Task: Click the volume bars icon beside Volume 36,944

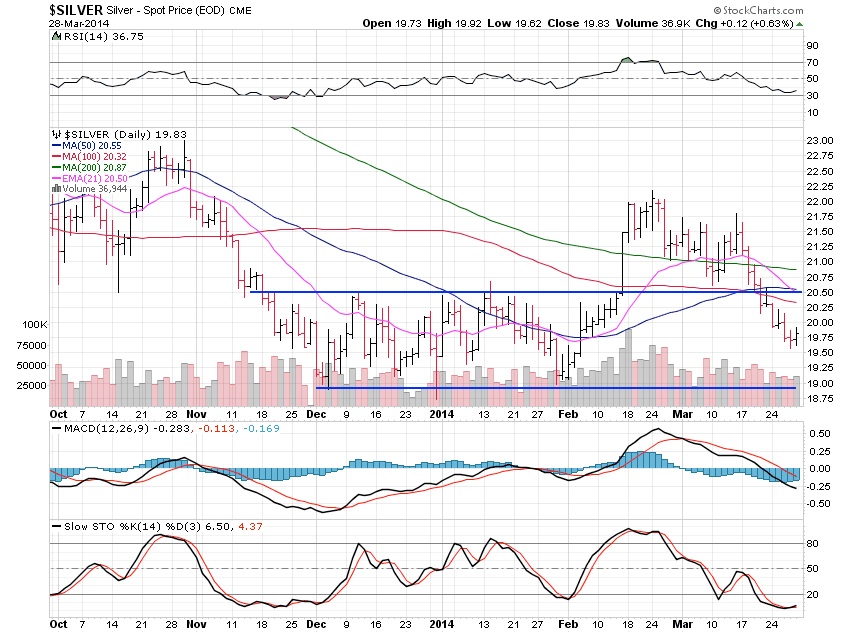Action: click(x=56, y=189)
